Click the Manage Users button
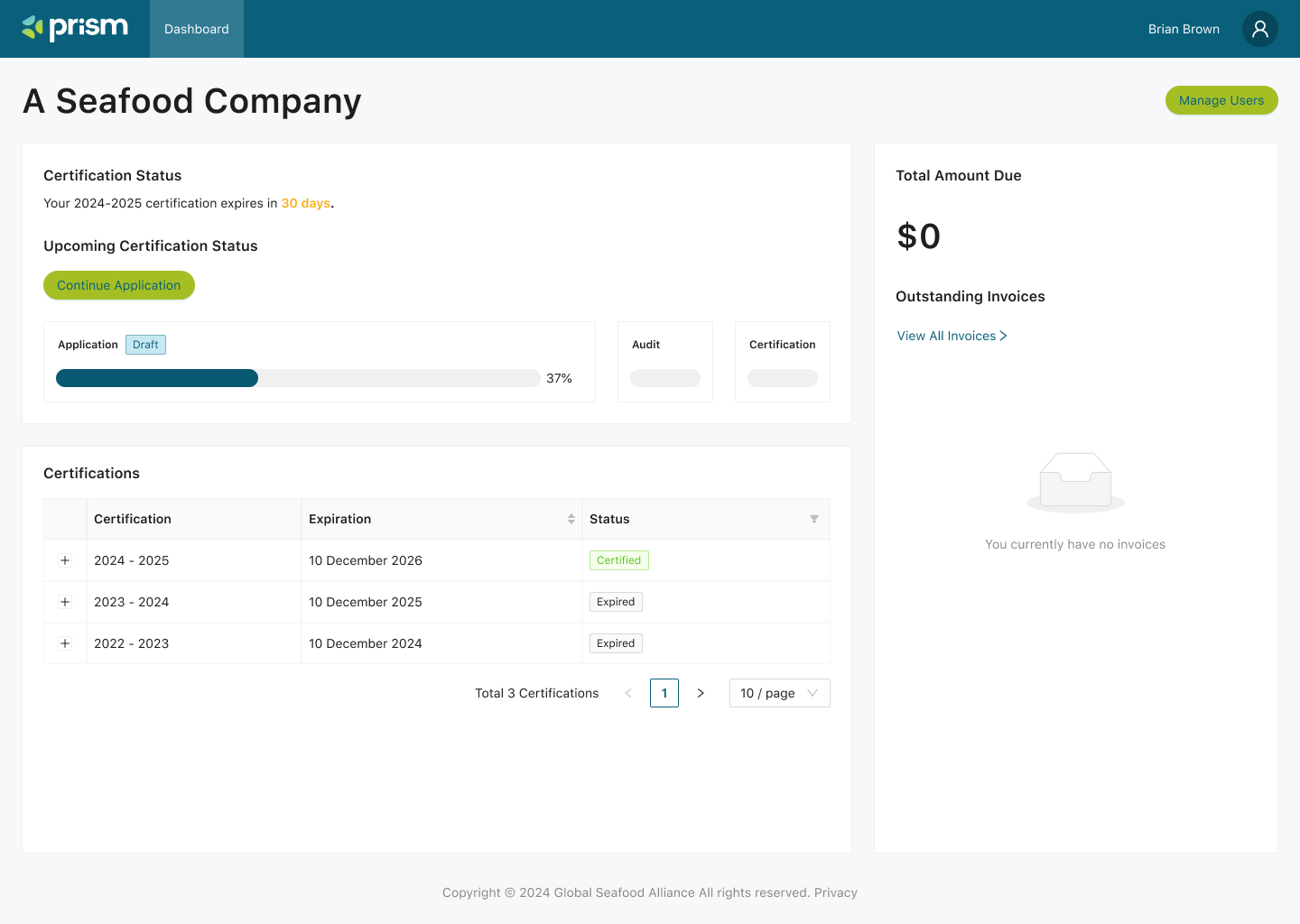The height and width of the screenshot is (924, 1300). [1221, 100]
